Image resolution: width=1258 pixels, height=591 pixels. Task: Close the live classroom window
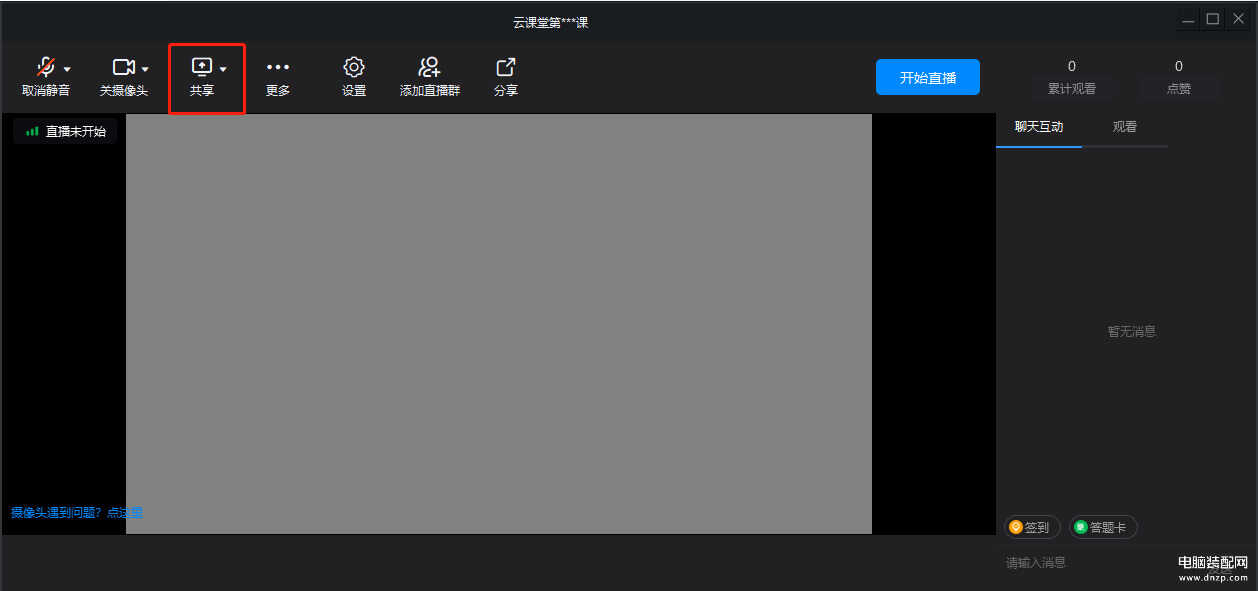1237,19
